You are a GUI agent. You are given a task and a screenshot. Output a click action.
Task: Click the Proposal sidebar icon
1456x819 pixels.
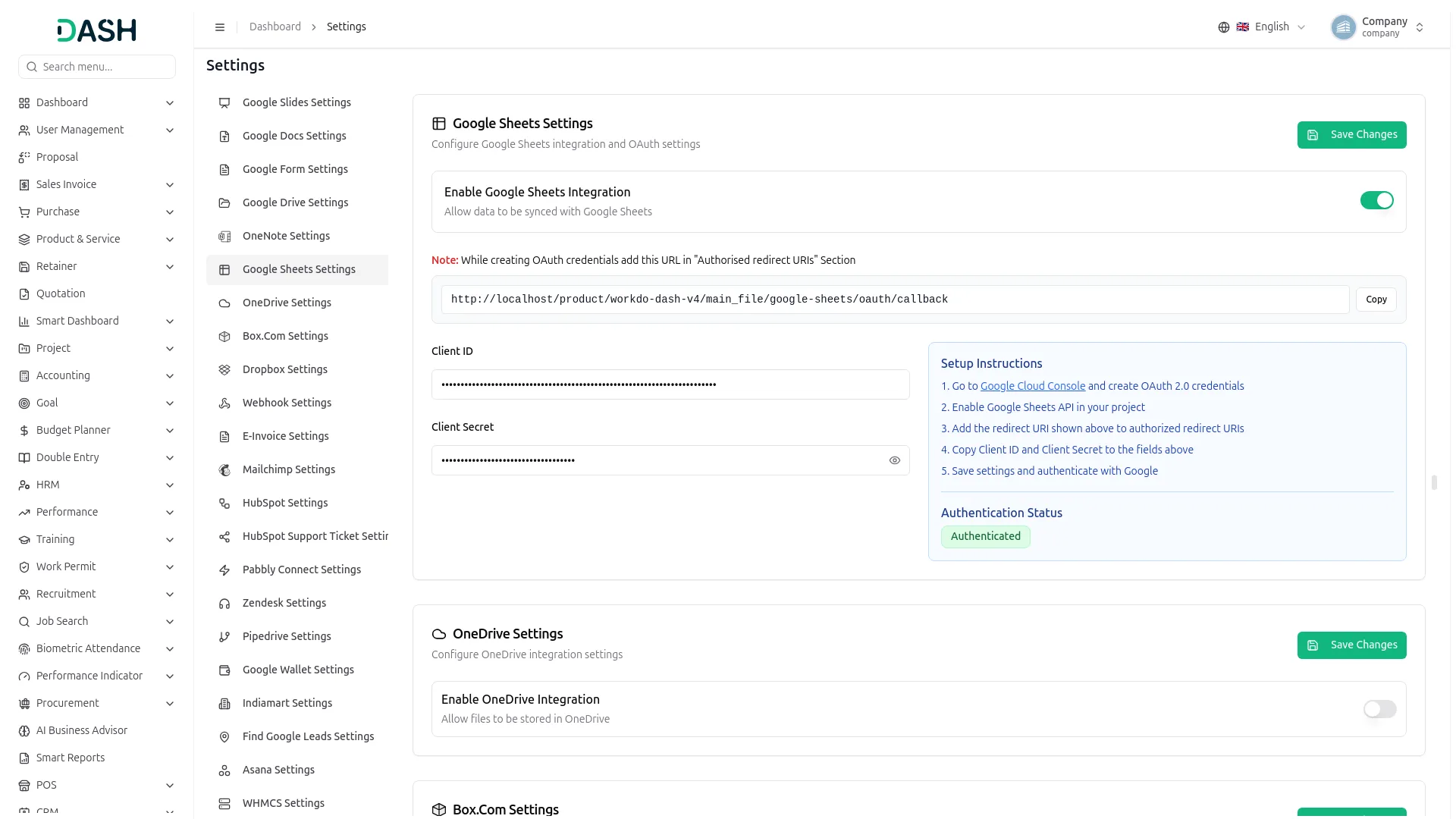click(24, 158)
